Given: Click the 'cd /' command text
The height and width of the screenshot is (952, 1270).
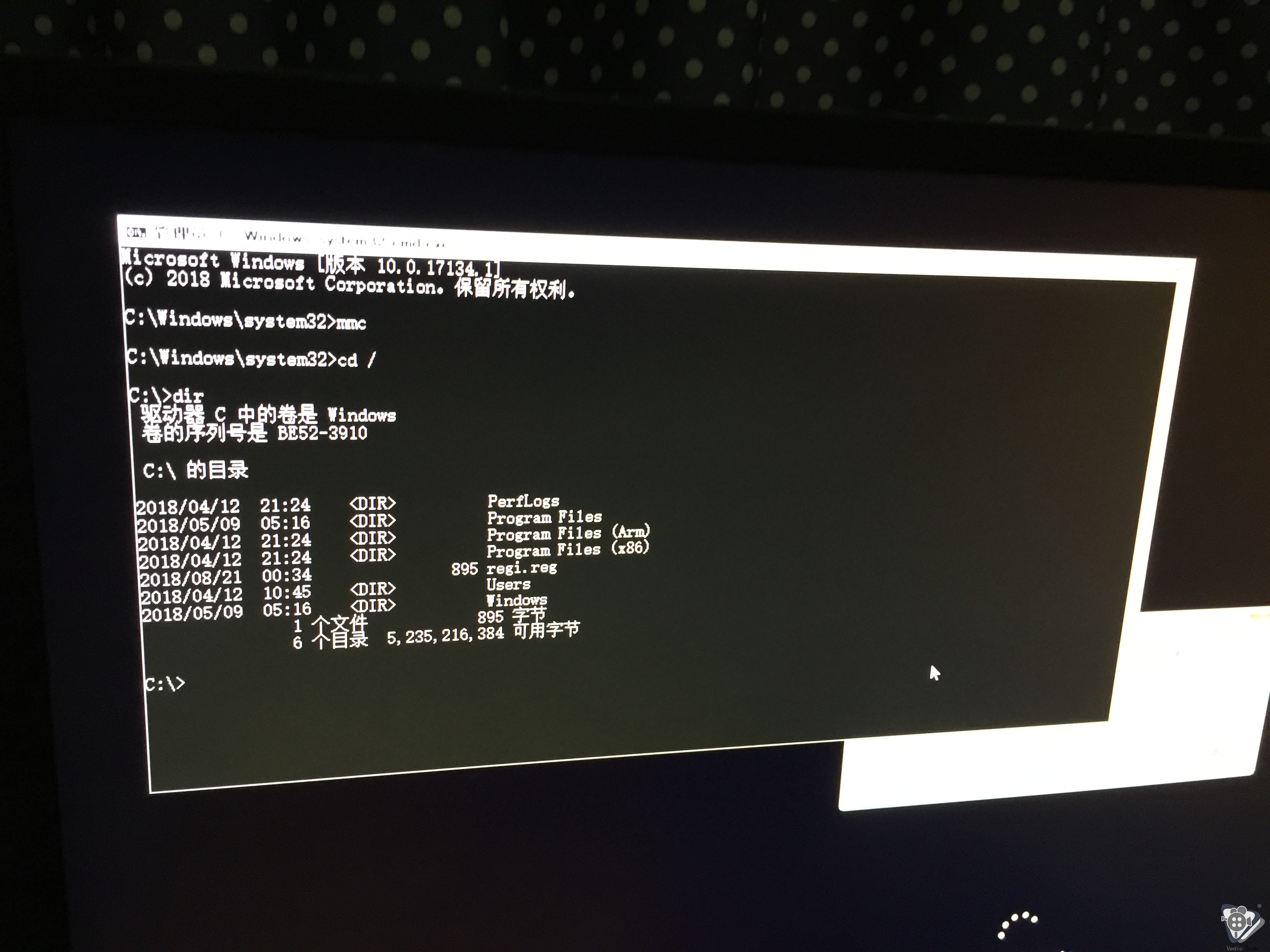Looking at the screenshot, I should [x=356, y=360].
